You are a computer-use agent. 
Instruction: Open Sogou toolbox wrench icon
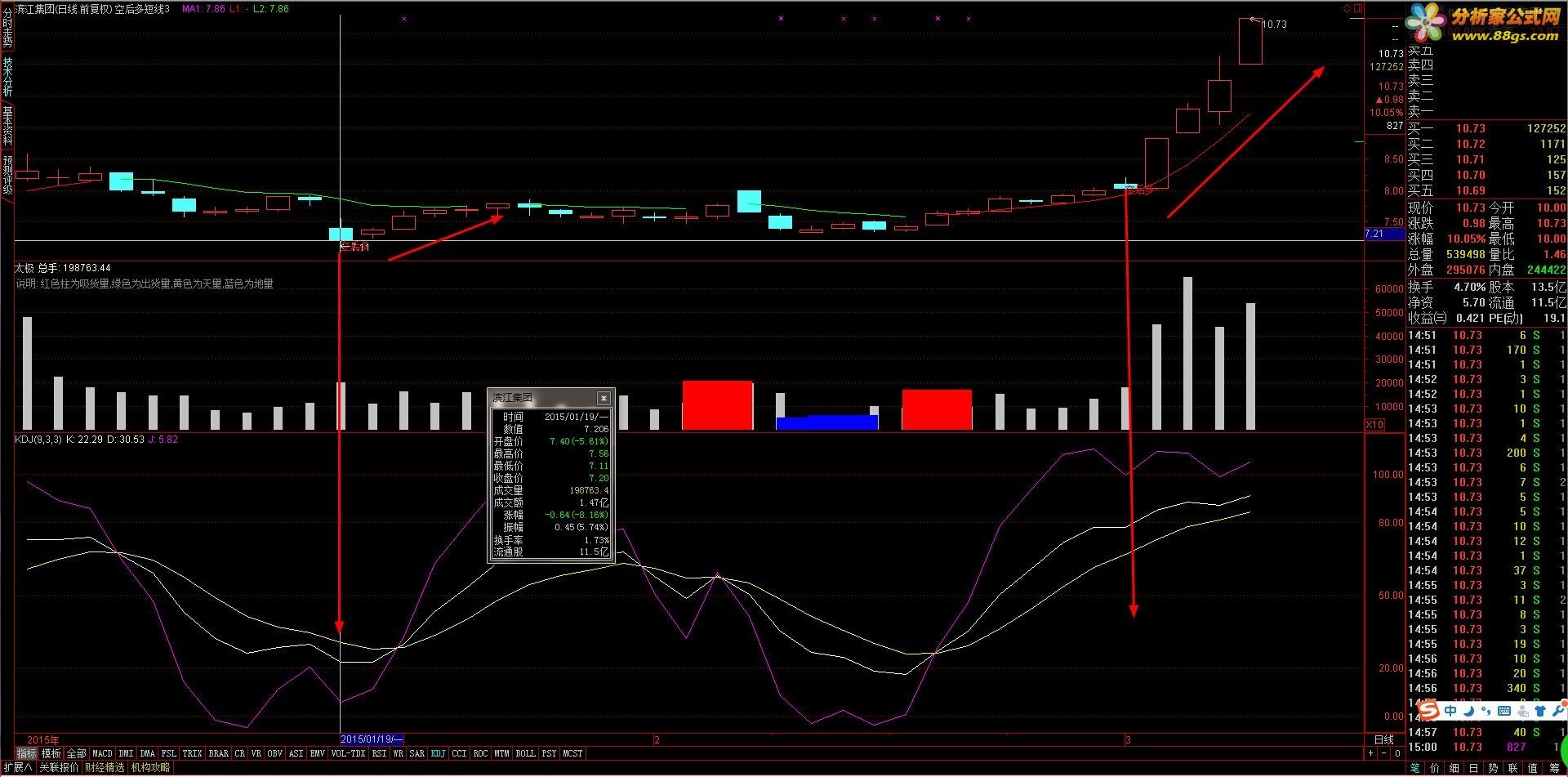coord(1558,709)
